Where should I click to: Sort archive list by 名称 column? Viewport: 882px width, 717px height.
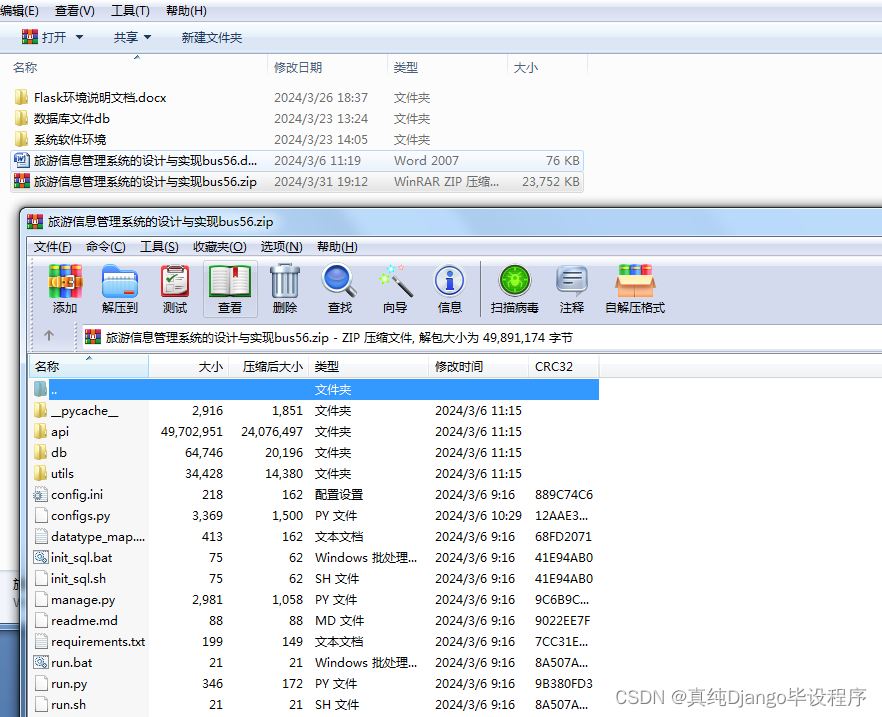[89, 367]
